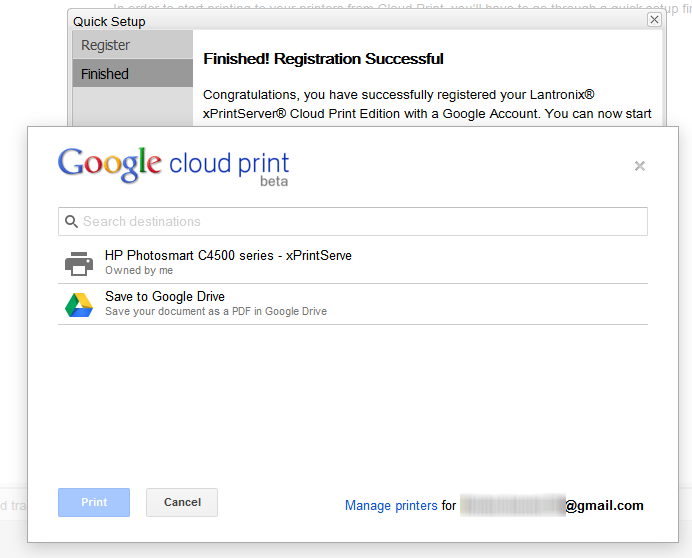Click 'Save your document as a PDF' text
Viewport: 692px width, 558px height.
216,311
